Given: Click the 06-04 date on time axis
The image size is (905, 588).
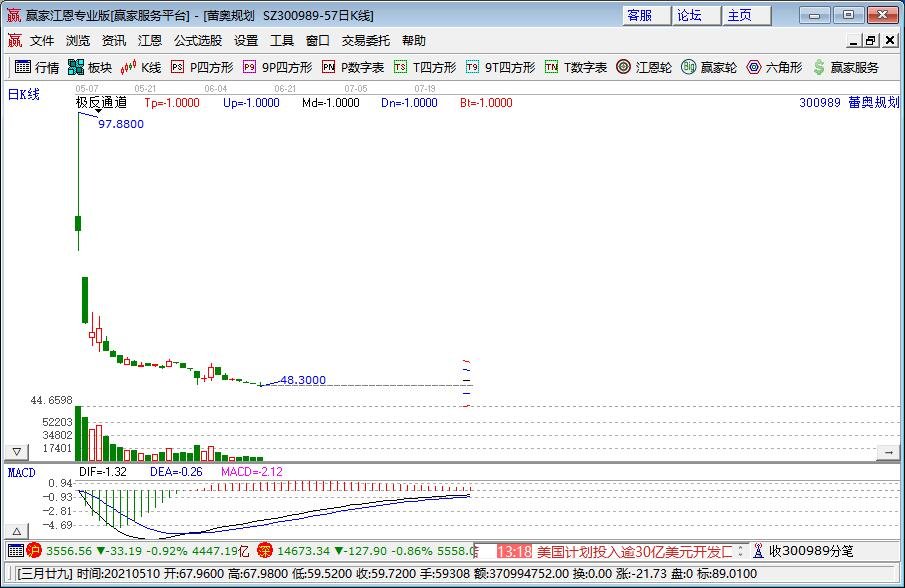Looking at the screenshot, I should pos(215,88).
